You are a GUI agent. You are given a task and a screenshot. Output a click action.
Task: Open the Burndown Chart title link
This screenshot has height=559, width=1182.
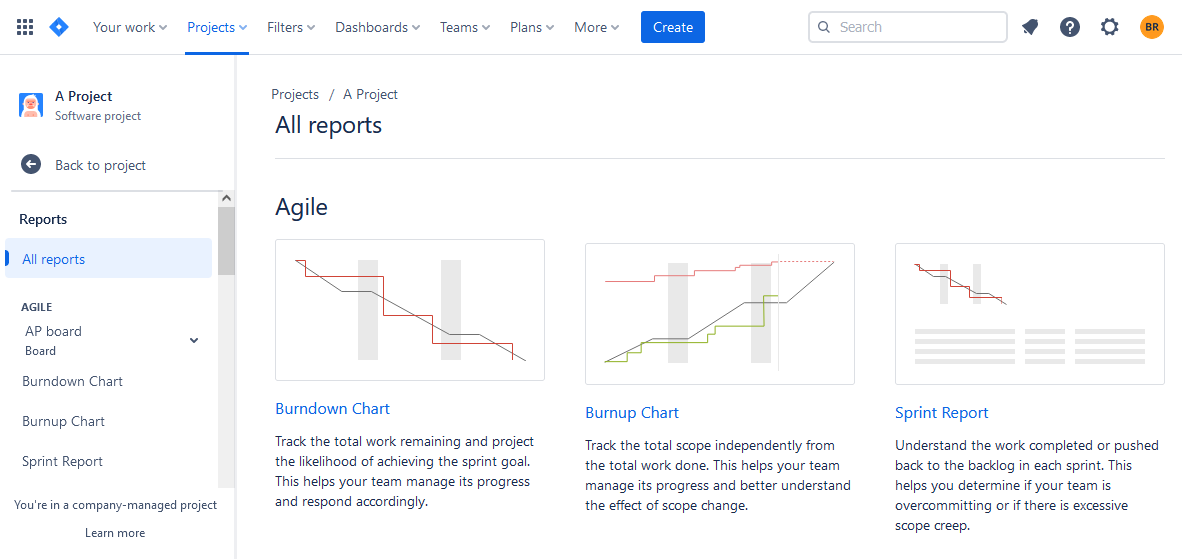(x=332, y=409)
